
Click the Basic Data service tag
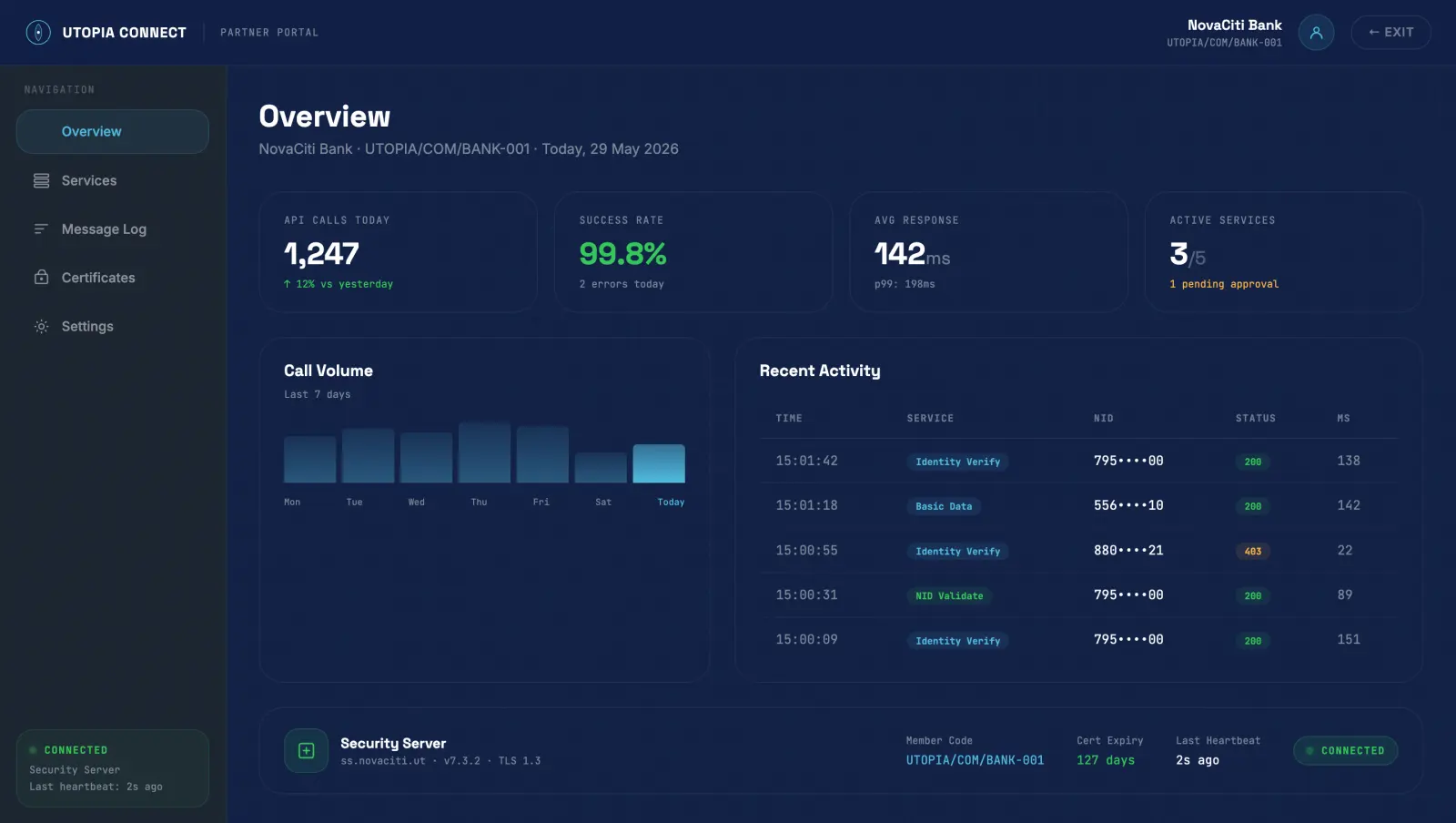(944, 506)
